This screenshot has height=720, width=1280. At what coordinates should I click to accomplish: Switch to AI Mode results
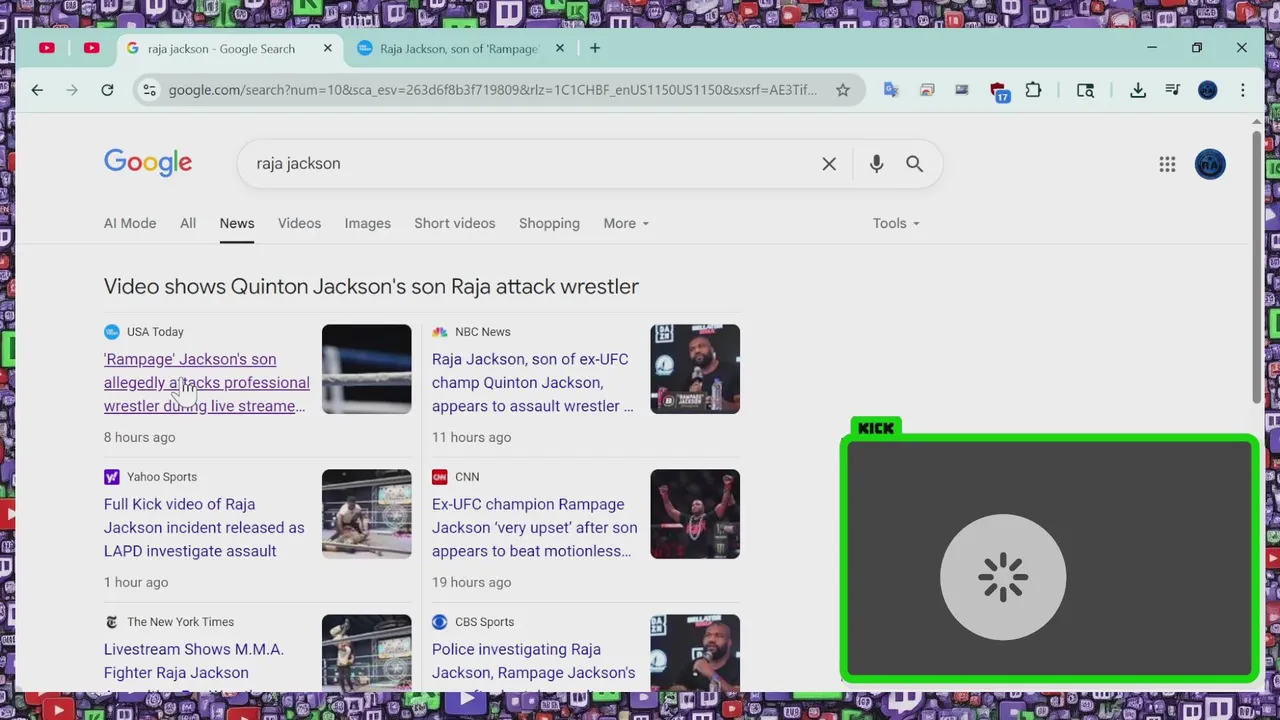tap(130, 223)
